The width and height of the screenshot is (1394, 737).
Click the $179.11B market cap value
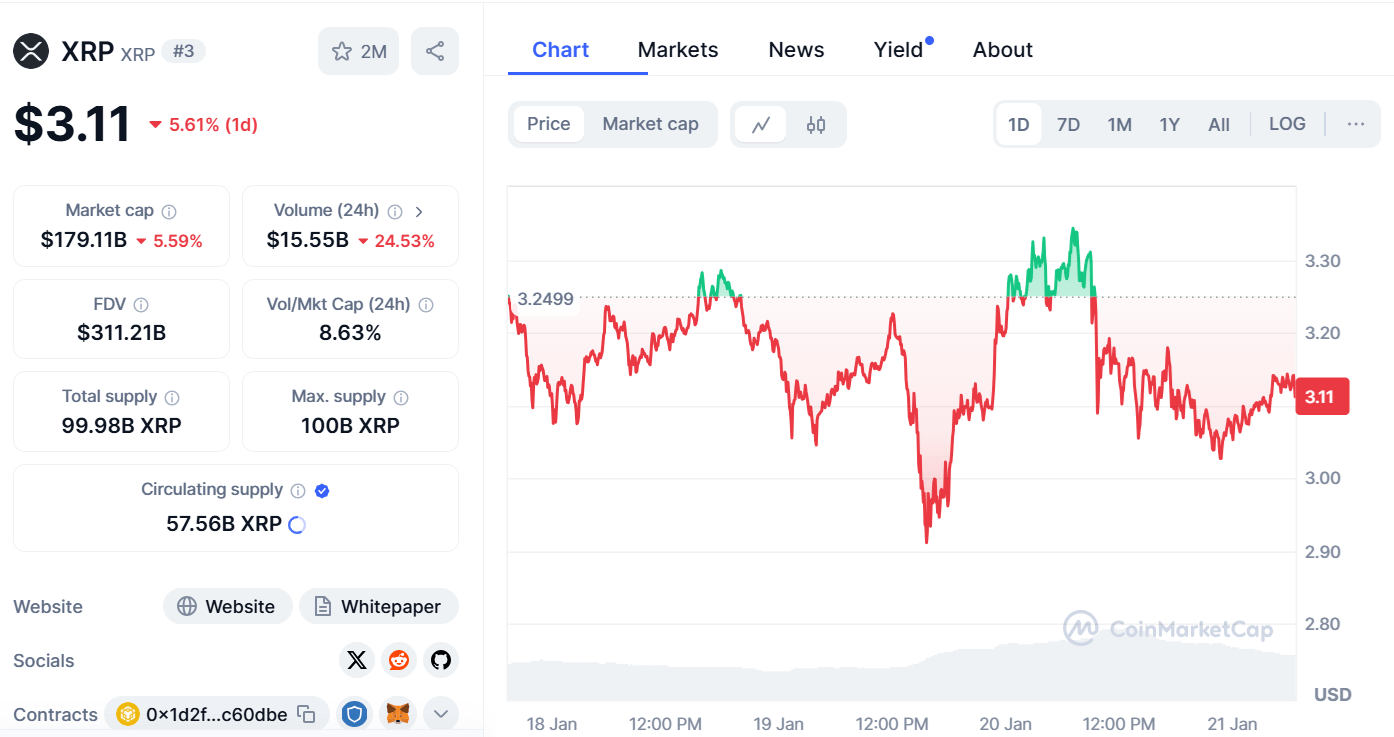pyautogui.click(x=84, y=241)
